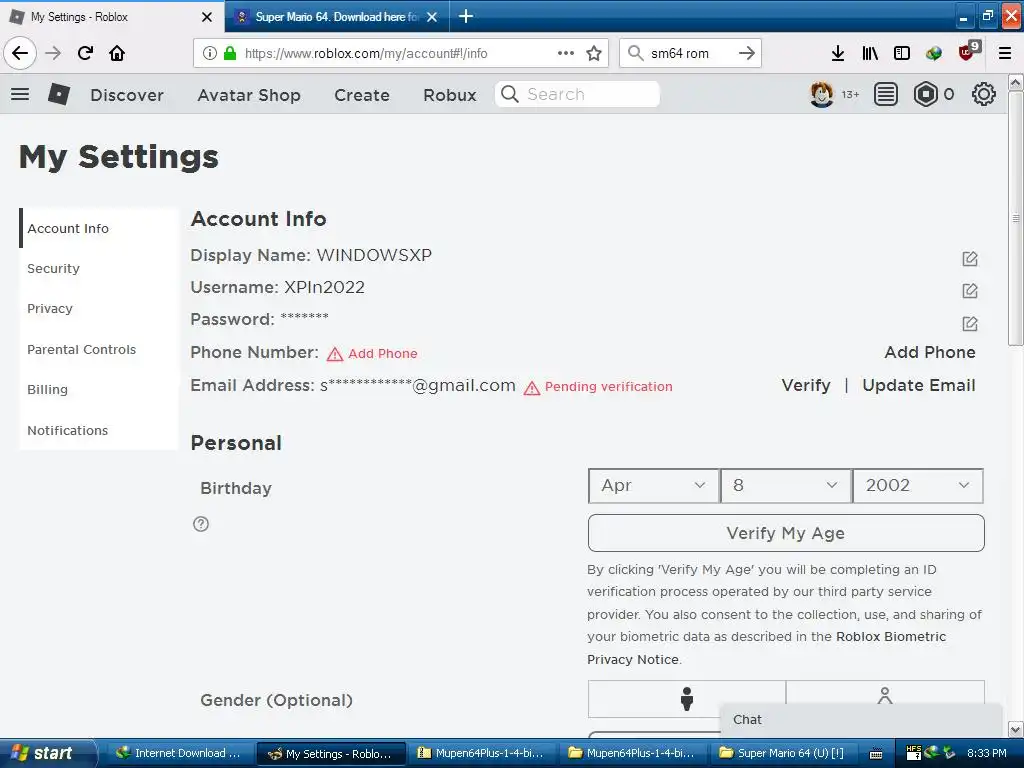
Task: Open the Firefox library icon
Action: 870,53
